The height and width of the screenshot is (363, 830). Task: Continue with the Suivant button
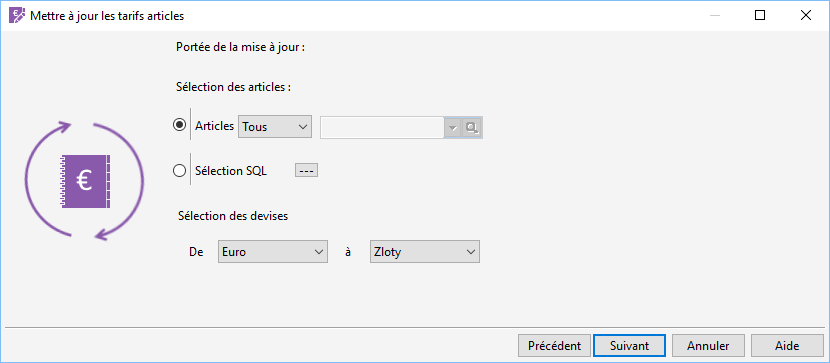629,346
